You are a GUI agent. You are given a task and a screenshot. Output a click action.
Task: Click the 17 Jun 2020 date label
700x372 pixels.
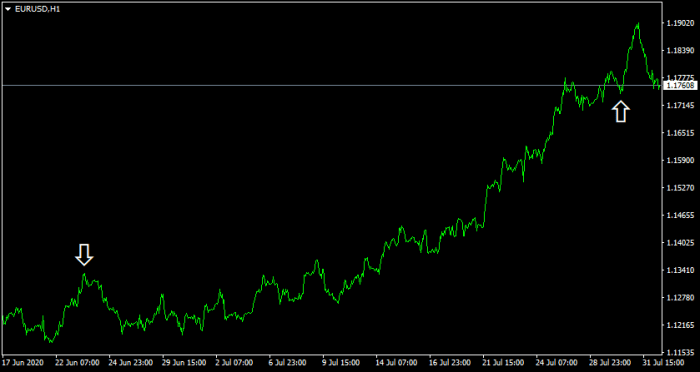point(23,363)
